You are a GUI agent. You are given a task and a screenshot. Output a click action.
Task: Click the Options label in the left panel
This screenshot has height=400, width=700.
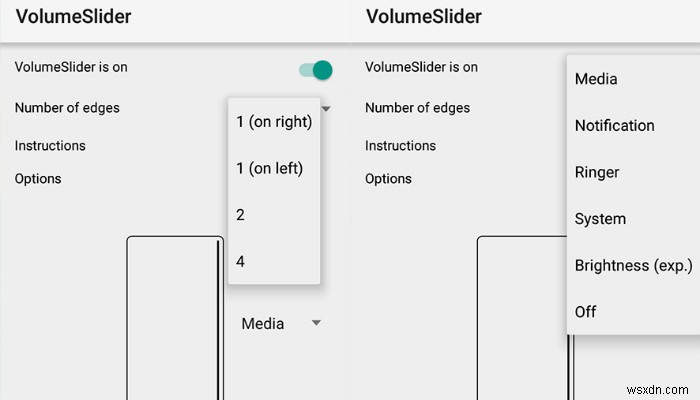click(x=38, y=179)
